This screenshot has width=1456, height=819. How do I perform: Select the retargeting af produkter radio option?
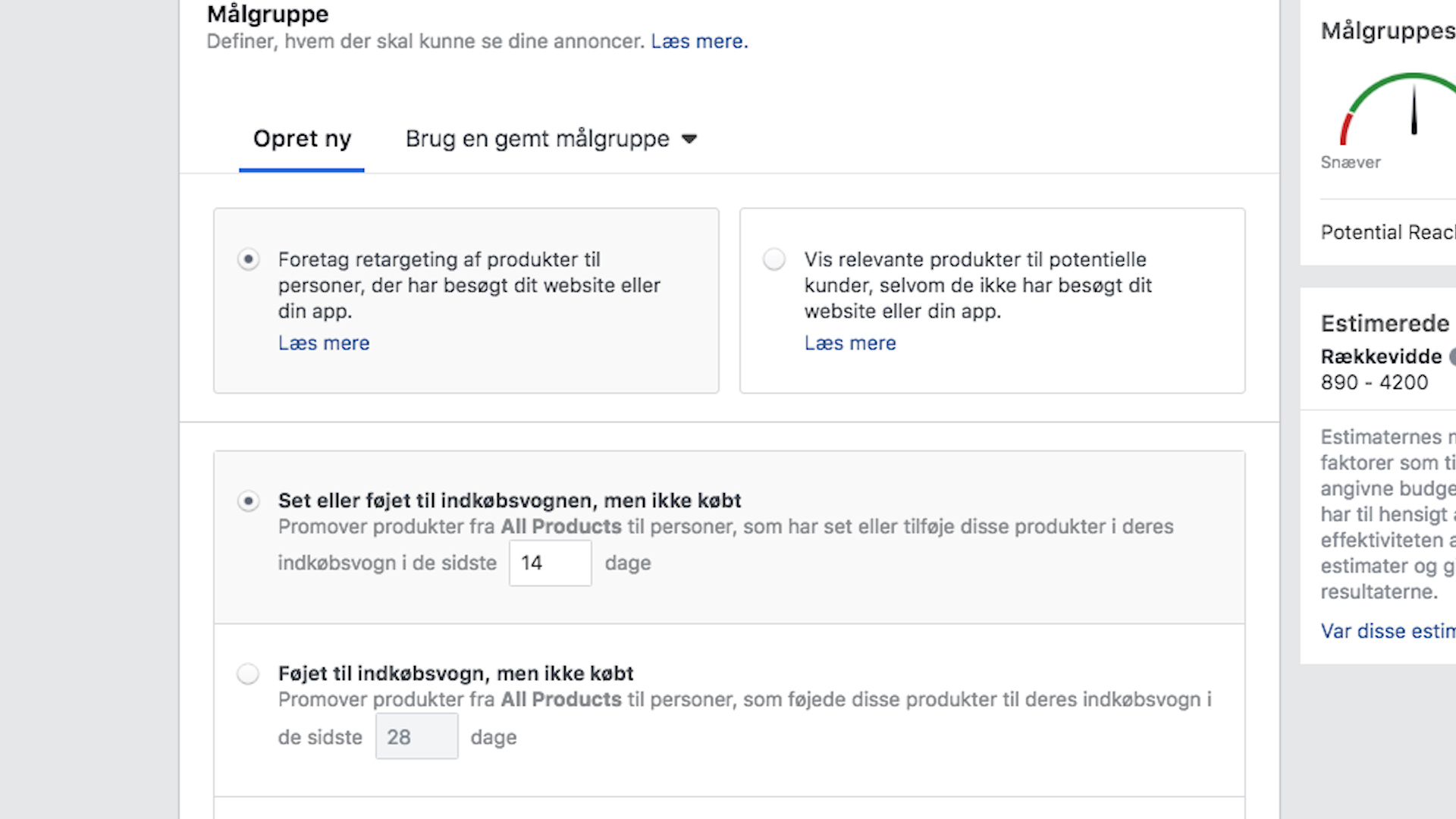tap(248, 259)
